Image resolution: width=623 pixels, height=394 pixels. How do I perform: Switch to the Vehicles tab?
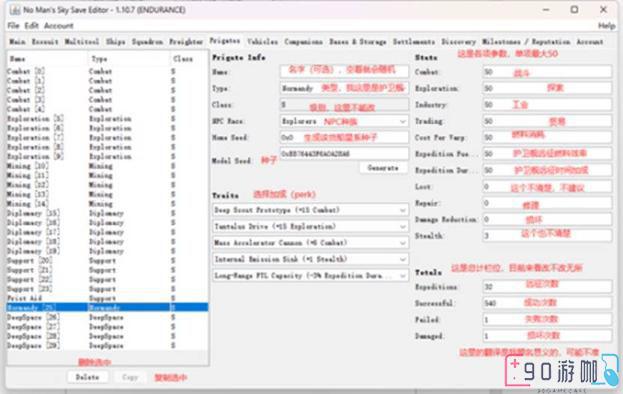tap(262, 41)
